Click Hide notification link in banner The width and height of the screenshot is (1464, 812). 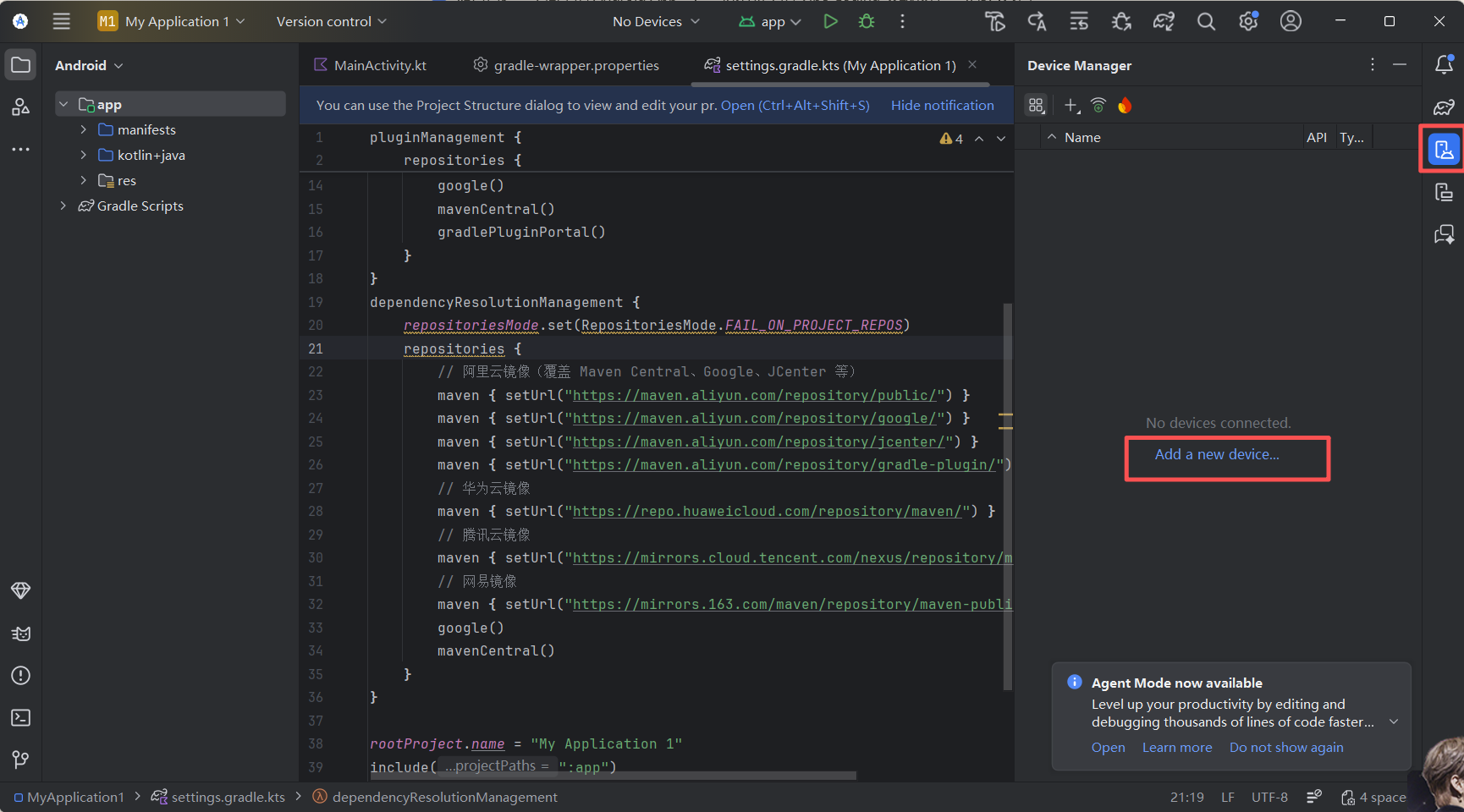pos(942,105)
